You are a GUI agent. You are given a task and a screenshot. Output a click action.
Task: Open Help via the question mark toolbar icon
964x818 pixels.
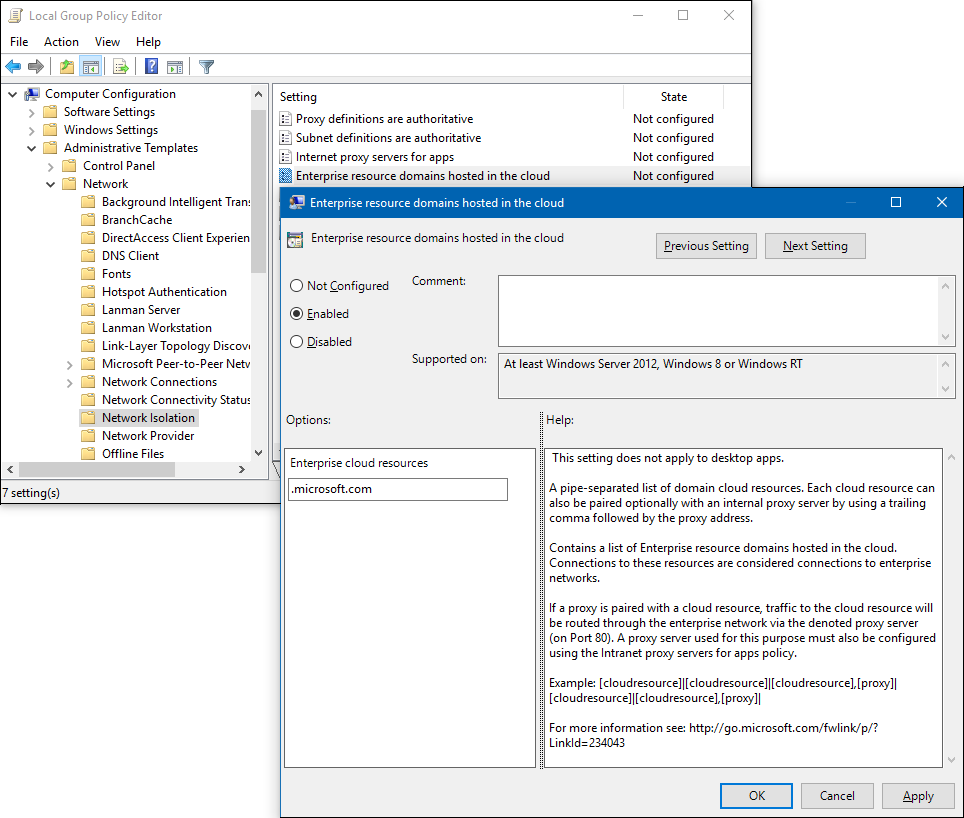tap(150, 66)
